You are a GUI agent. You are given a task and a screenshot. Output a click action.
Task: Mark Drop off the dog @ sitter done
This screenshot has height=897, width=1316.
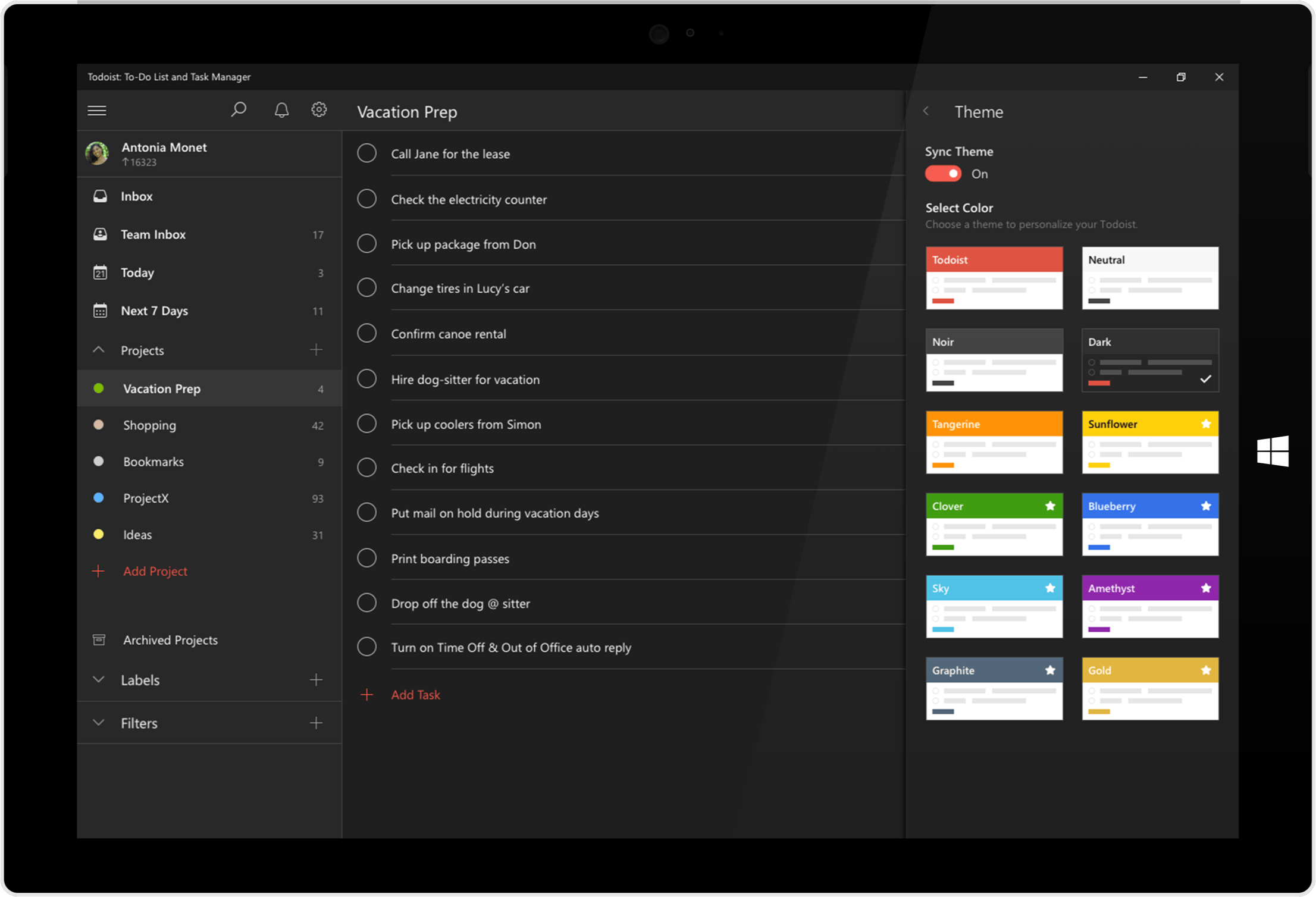click(x=367, y=603)
